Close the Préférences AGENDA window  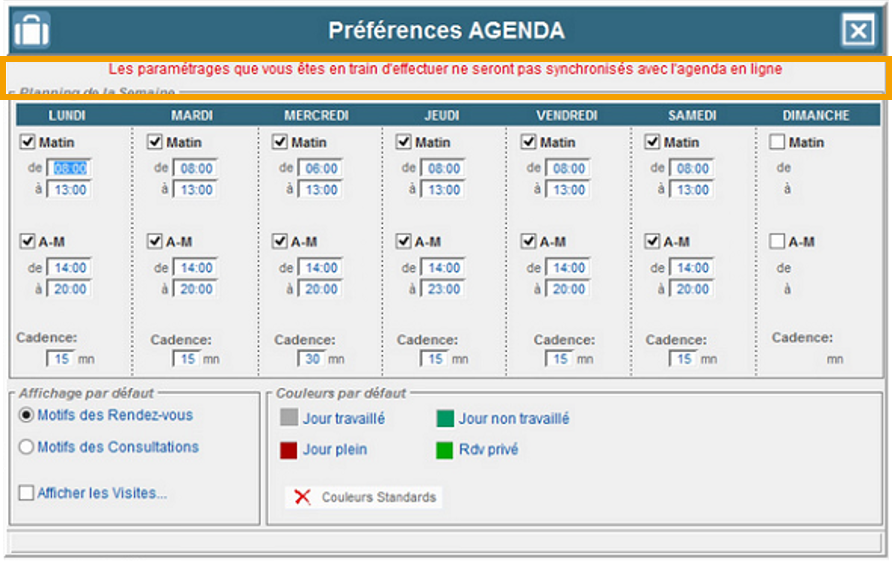[858, 31]
